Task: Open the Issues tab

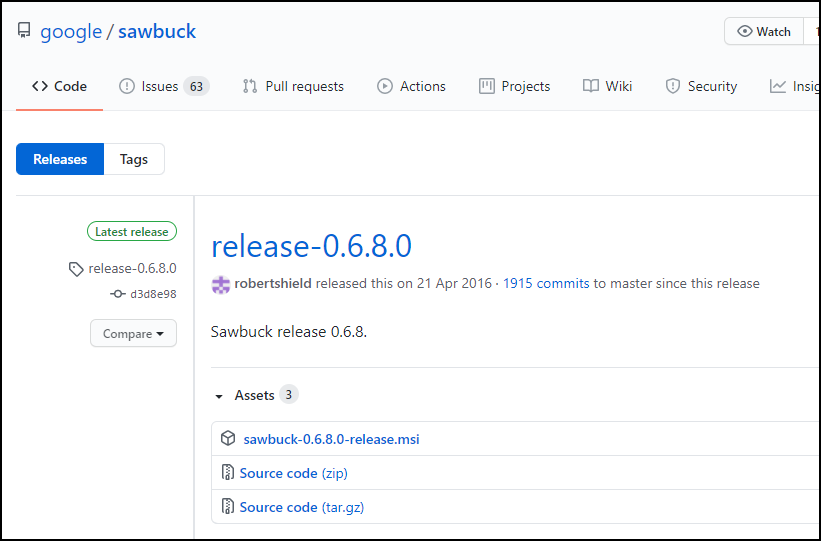Action: coord(164,86)
